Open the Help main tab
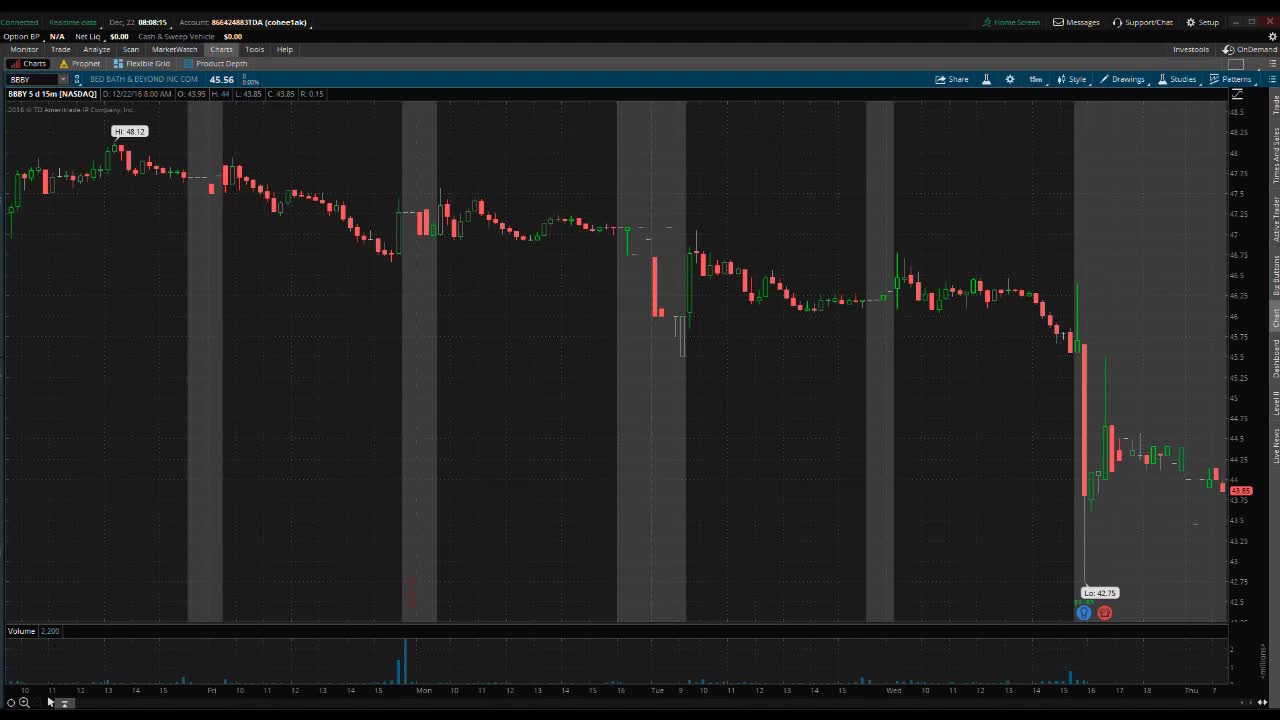 [x=285, y=49]
